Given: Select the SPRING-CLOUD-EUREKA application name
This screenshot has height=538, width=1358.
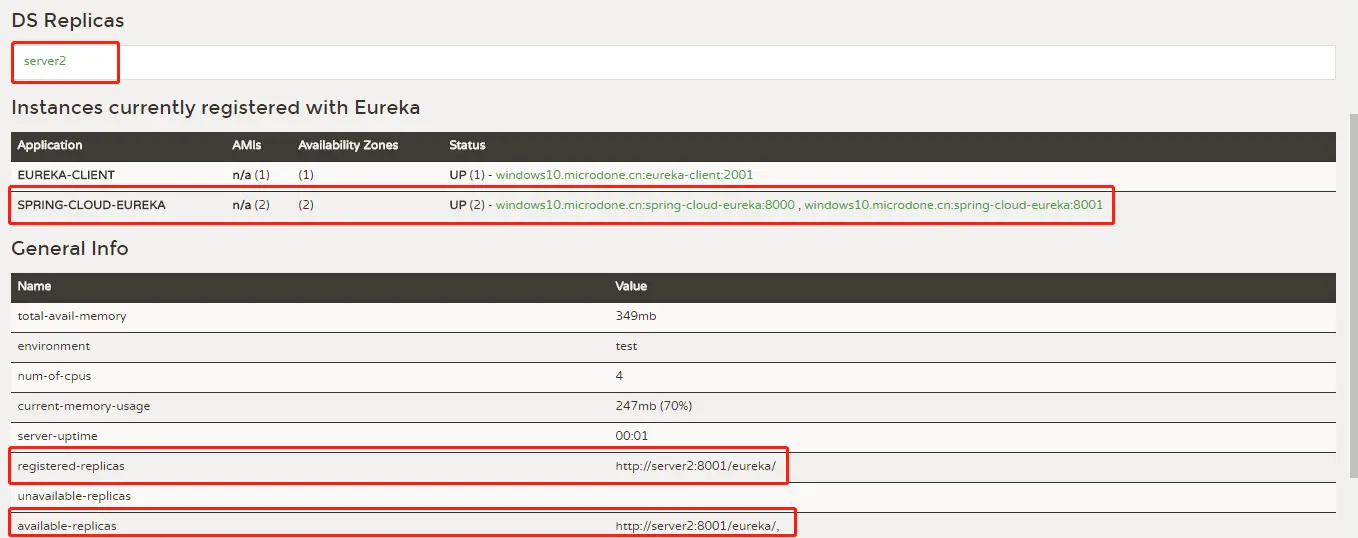Looking at the screenshot, I should point(91,205).
